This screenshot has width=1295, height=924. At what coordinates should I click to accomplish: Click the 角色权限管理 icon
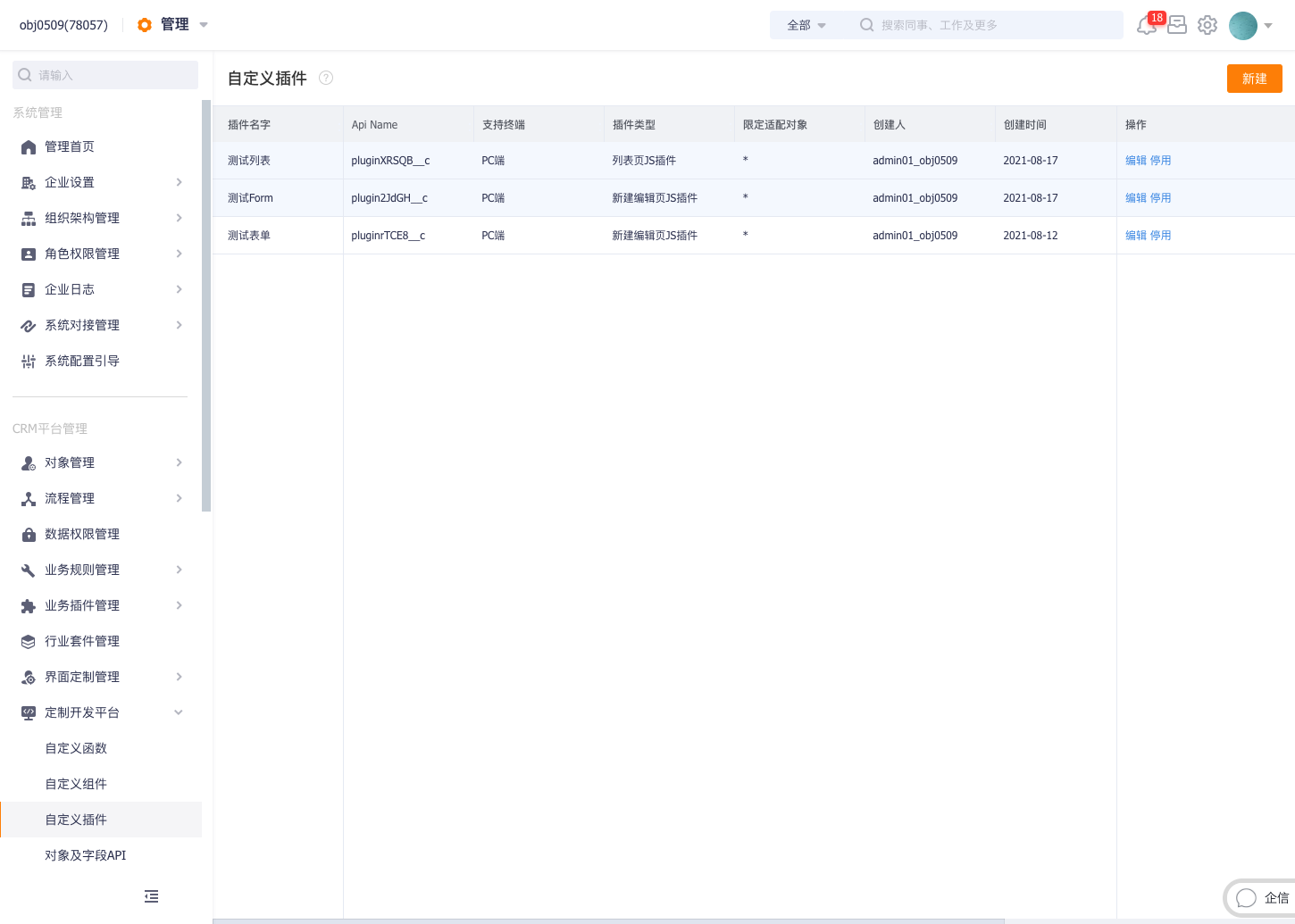(29, 254)
